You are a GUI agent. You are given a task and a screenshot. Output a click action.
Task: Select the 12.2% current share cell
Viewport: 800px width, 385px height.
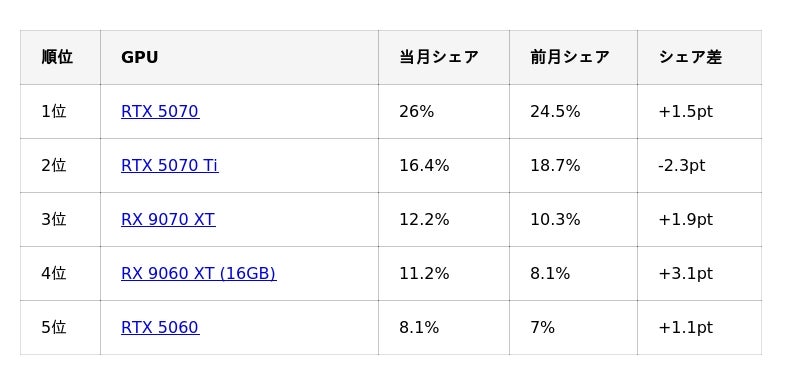444,219
